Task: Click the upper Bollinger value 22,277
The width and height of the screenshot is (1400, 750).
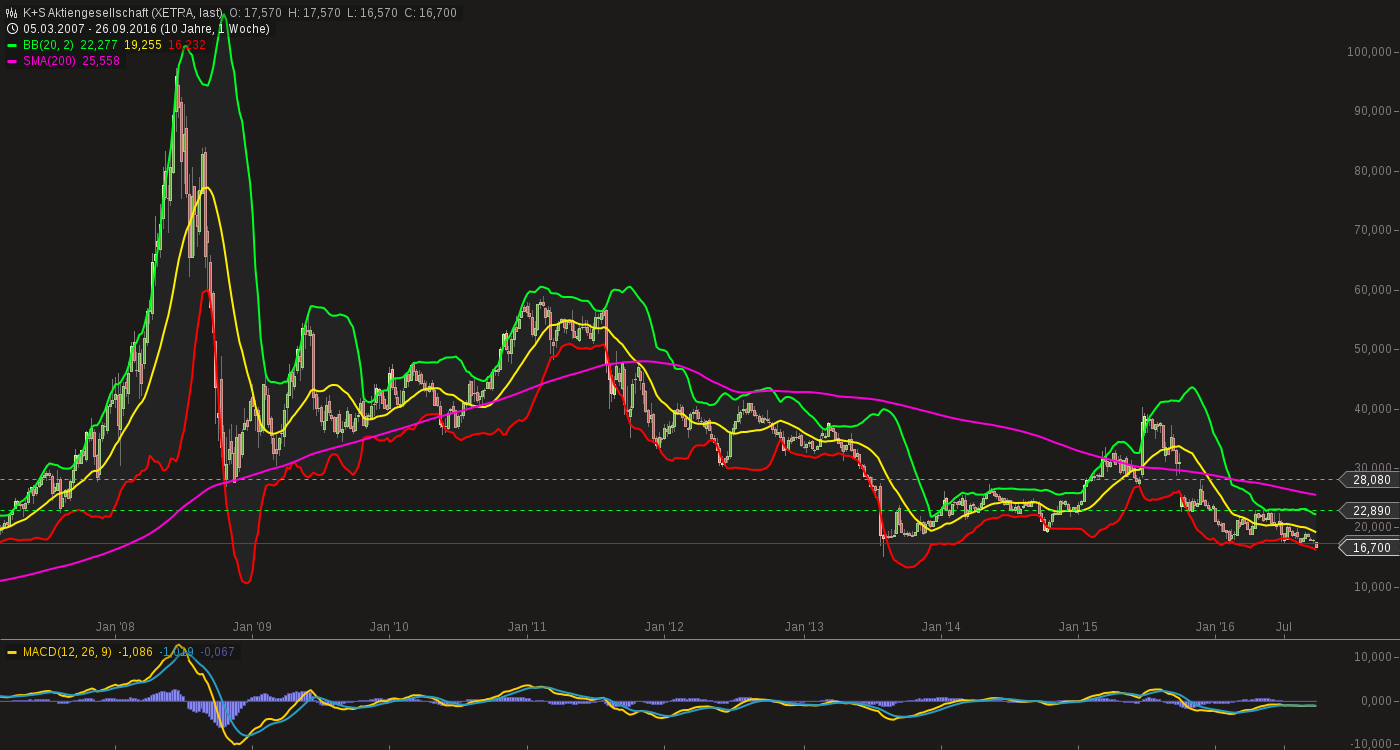Action: pyautogui.click(x=99, y=45)
